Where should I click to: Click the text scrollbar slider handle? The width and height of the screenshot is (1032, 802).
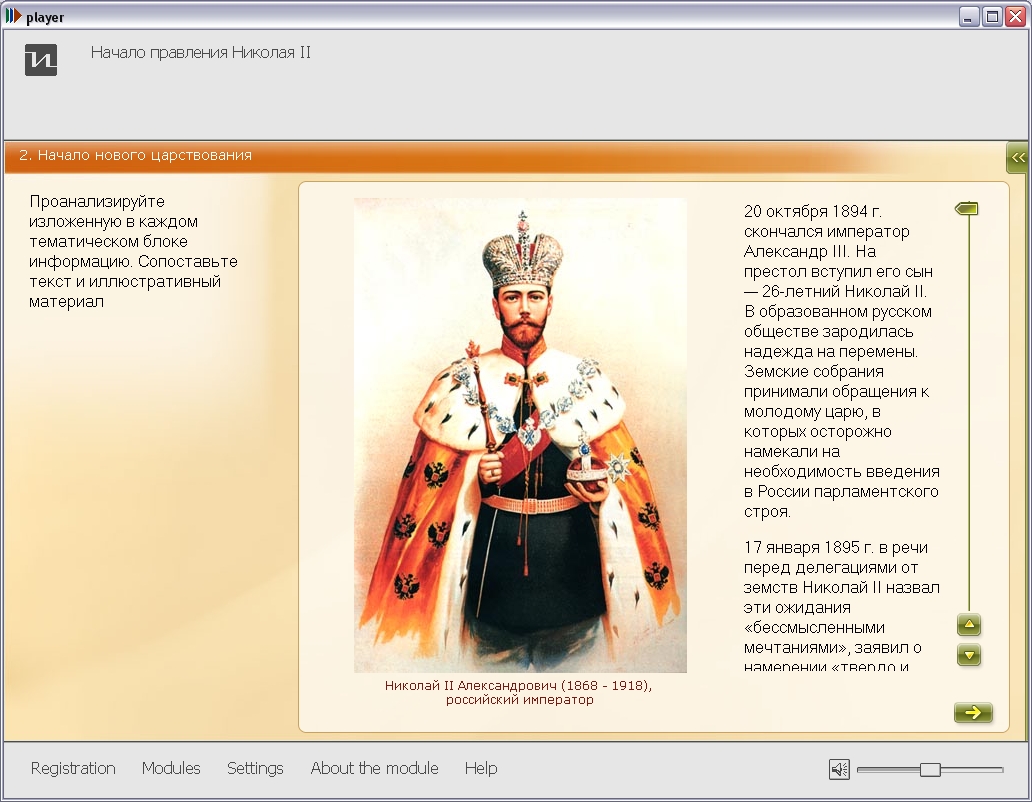click(x=967, y=209)
